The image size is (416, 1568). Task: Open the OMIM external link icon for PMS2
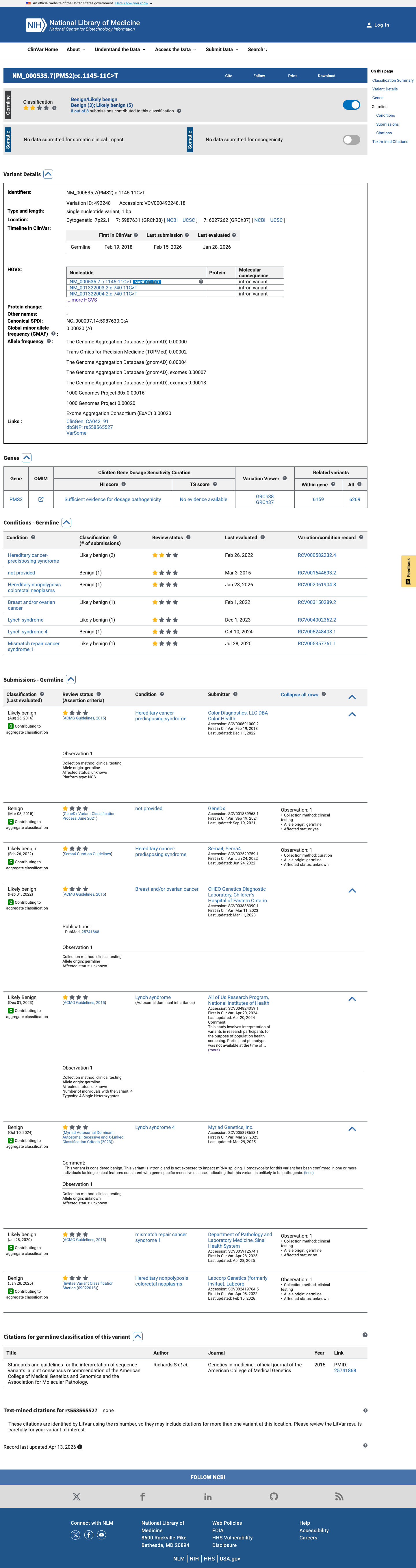tap(41, 499)
